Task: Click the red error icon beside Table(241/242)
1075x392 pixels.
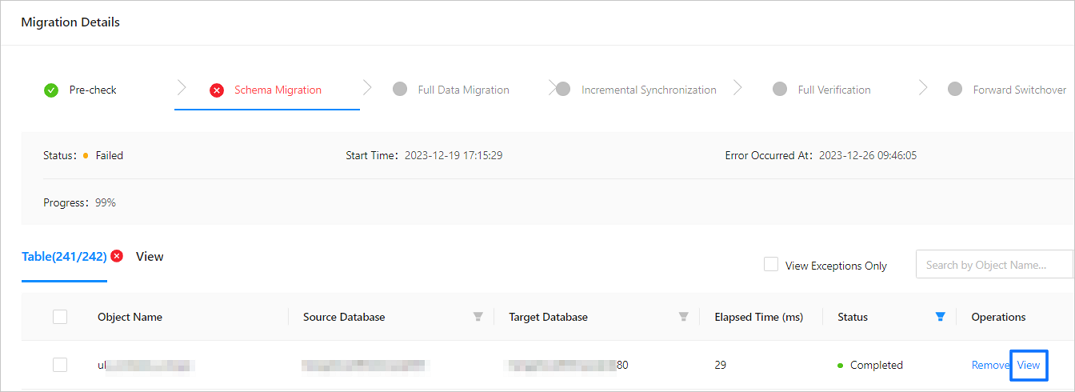Action: click(117, 256)
